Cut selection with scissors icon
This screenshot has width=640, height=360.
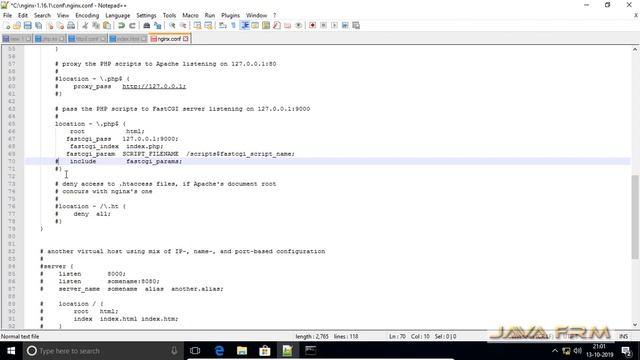(85, 25)
